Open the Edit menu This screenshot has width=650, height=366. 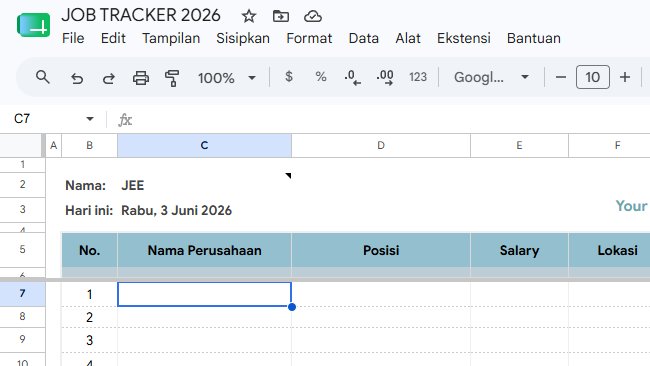point(113,38)
